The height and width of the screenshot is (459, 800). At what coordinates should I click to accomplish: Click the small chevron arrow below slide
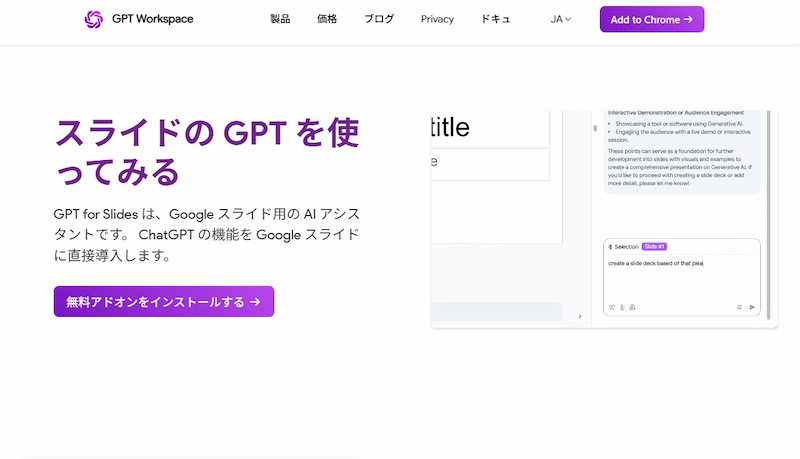point(580,316)
